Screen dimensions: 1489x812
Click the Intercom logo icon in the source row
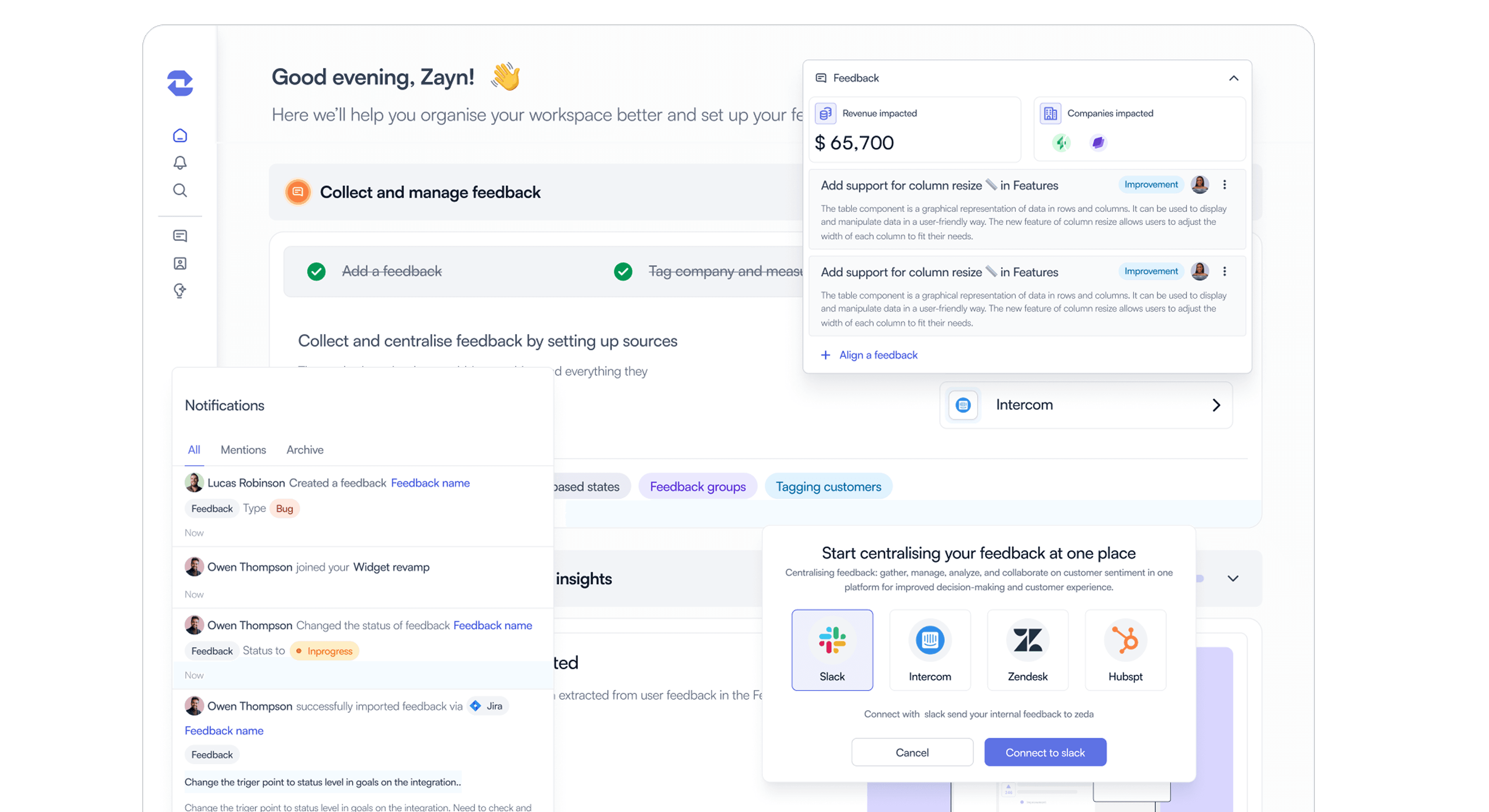tap(963, 405)
